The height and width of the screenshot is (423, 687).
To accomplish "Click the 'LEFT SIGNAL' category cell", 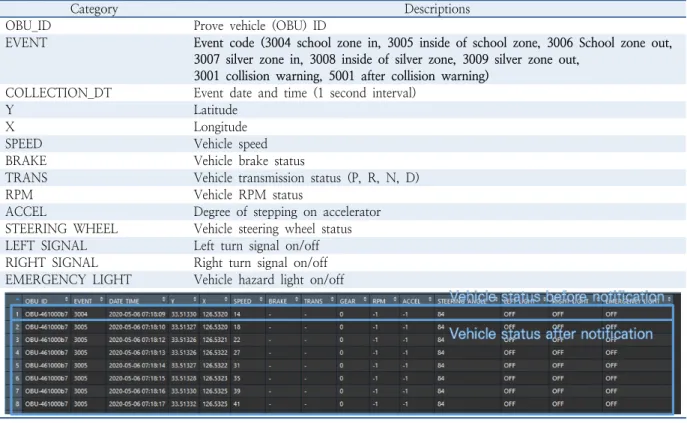I will (46, 245).
